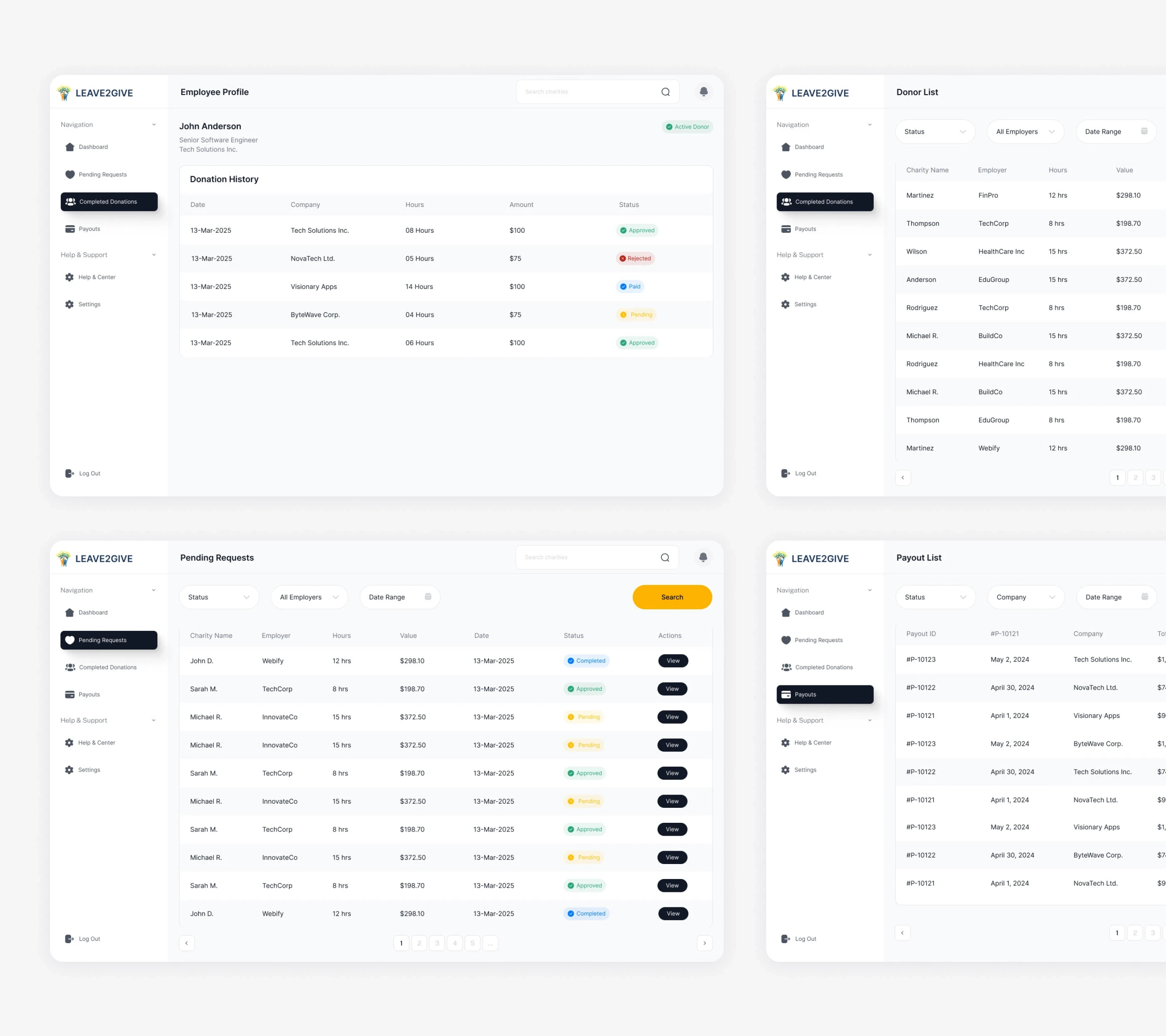Screen dimensions: 1166x1036
Task: Go to page 5 in Pending Requests pagination
Action: [x=472, y=943]
